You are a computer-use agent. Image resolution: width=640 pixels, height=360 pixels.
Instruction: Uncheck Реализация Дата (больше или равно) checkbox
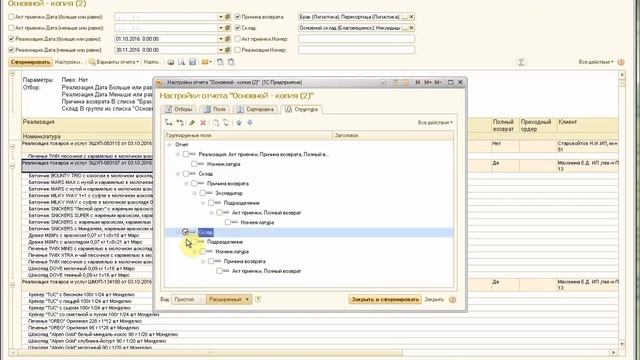click(x=11, y=39)
